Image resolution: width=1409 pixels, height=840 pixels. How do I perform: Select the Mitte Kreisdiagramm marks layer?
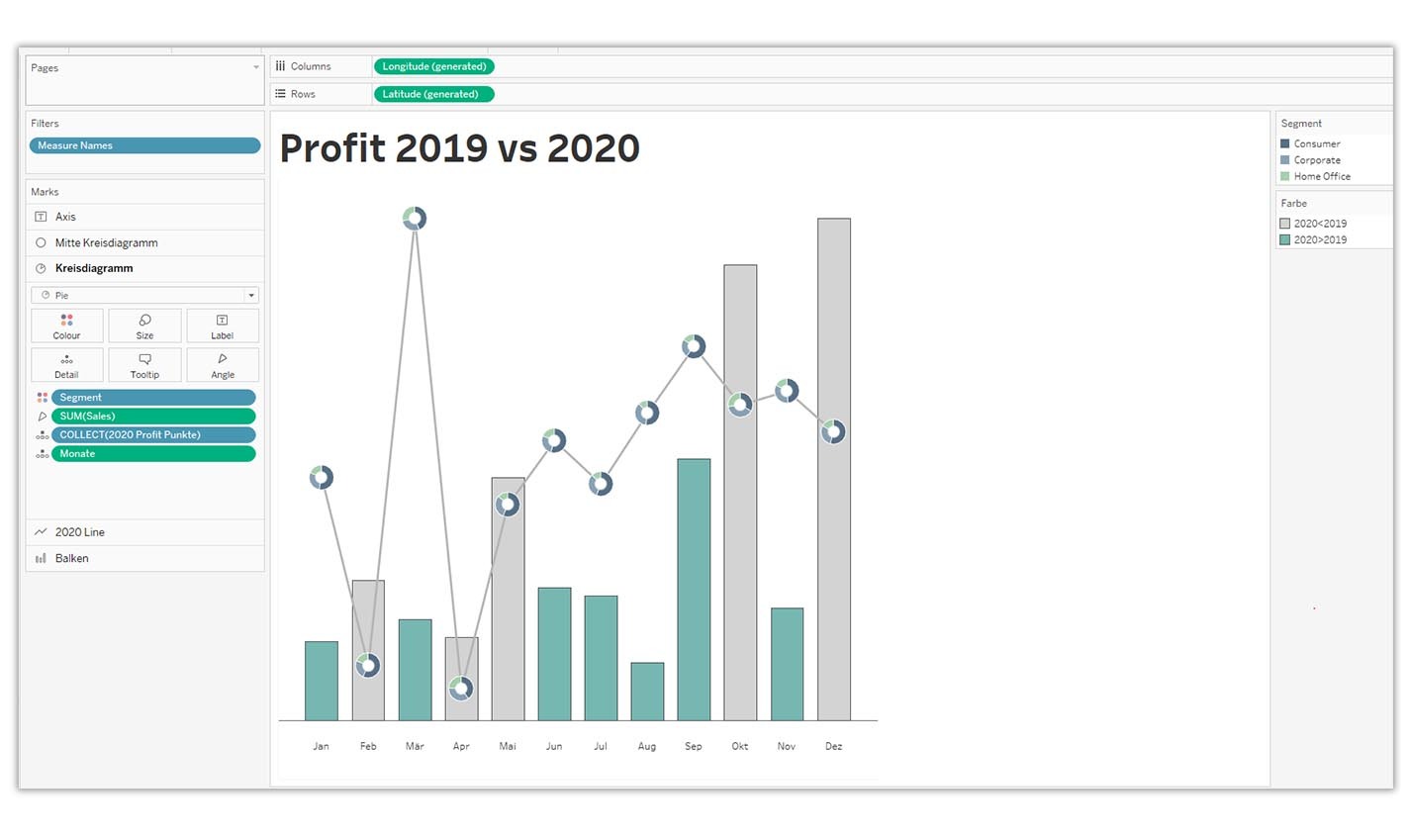[x=144, y=242]
